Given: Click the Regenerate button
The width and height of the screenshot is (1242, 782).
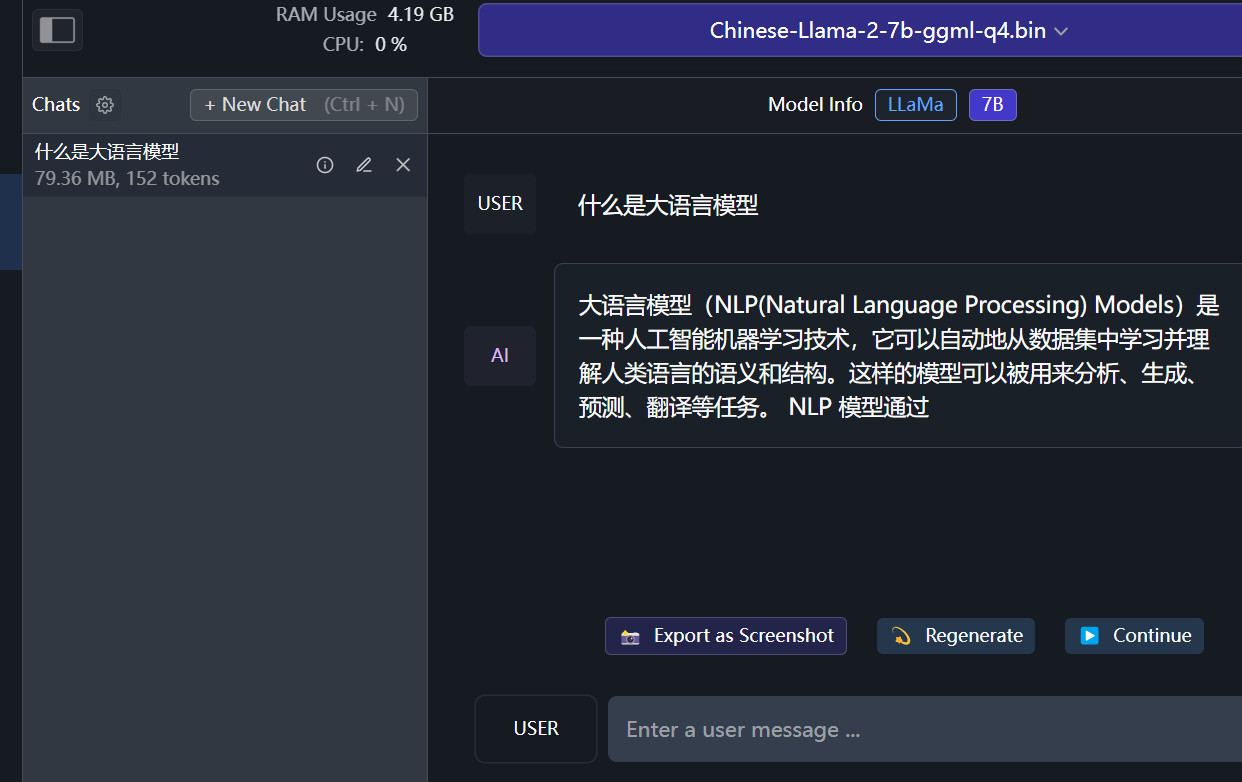Looking at the screenshot, I should coord(955,635).
